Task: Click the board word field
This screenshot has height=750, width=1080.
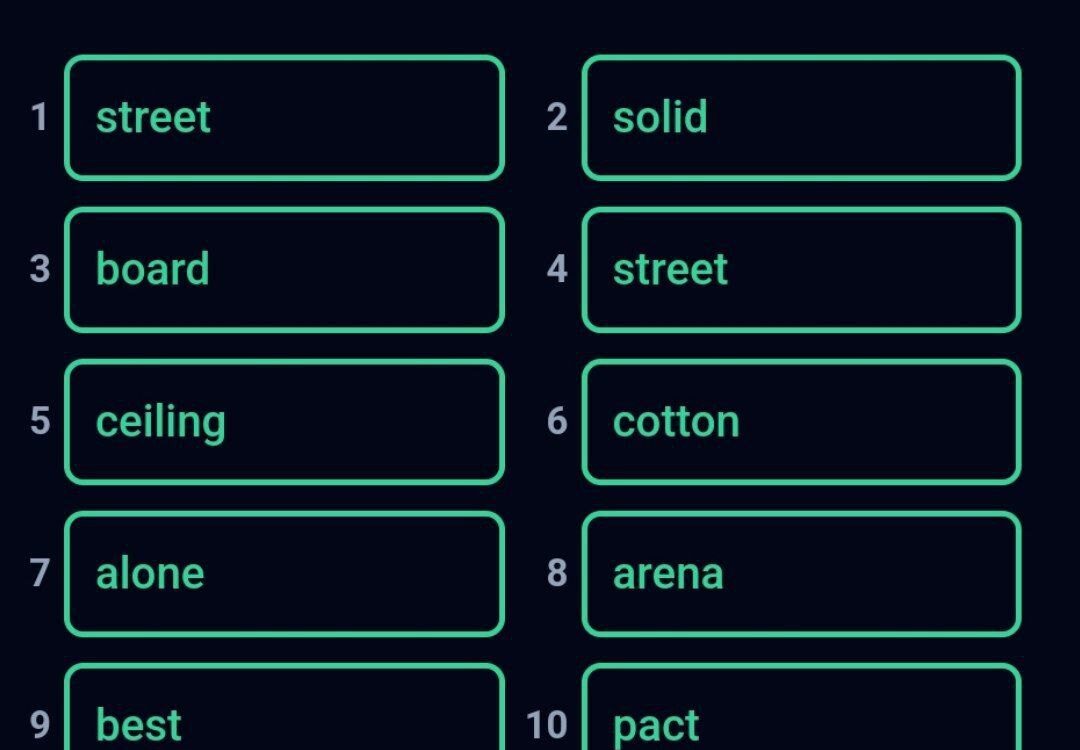Action: click(284, 270)
